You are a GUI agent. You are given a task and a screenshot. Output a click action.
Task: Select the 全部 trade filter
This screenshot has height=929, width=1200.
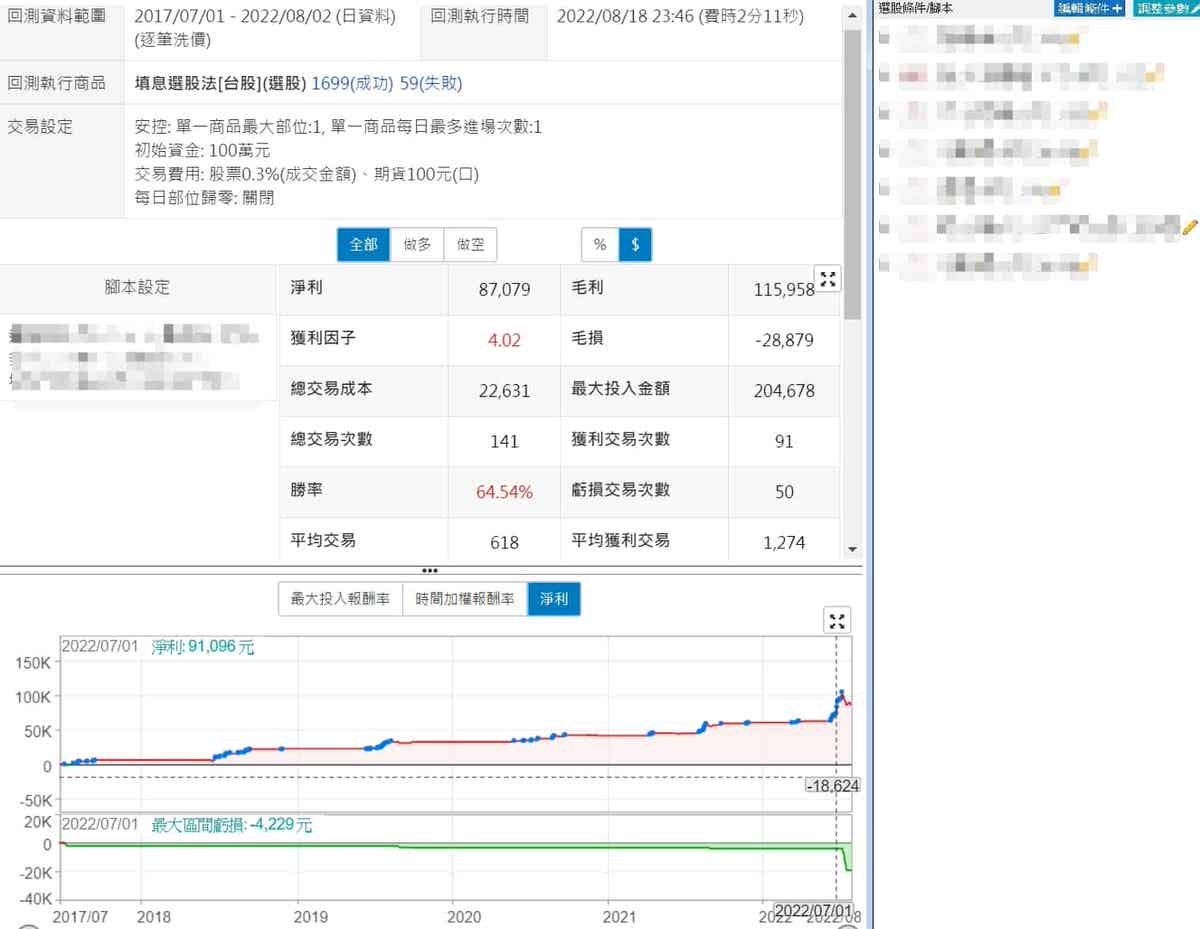363,245
